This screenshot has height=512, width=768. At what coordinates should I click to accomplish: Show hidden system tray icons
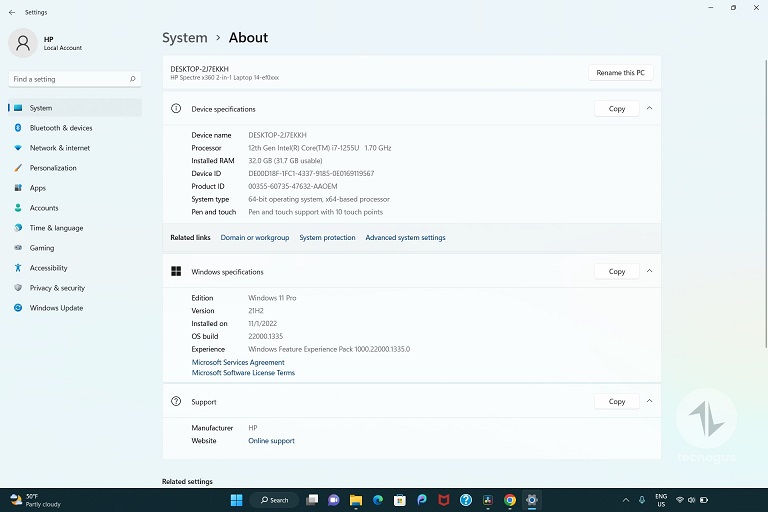pyautogui.click(x=626, y=500)
